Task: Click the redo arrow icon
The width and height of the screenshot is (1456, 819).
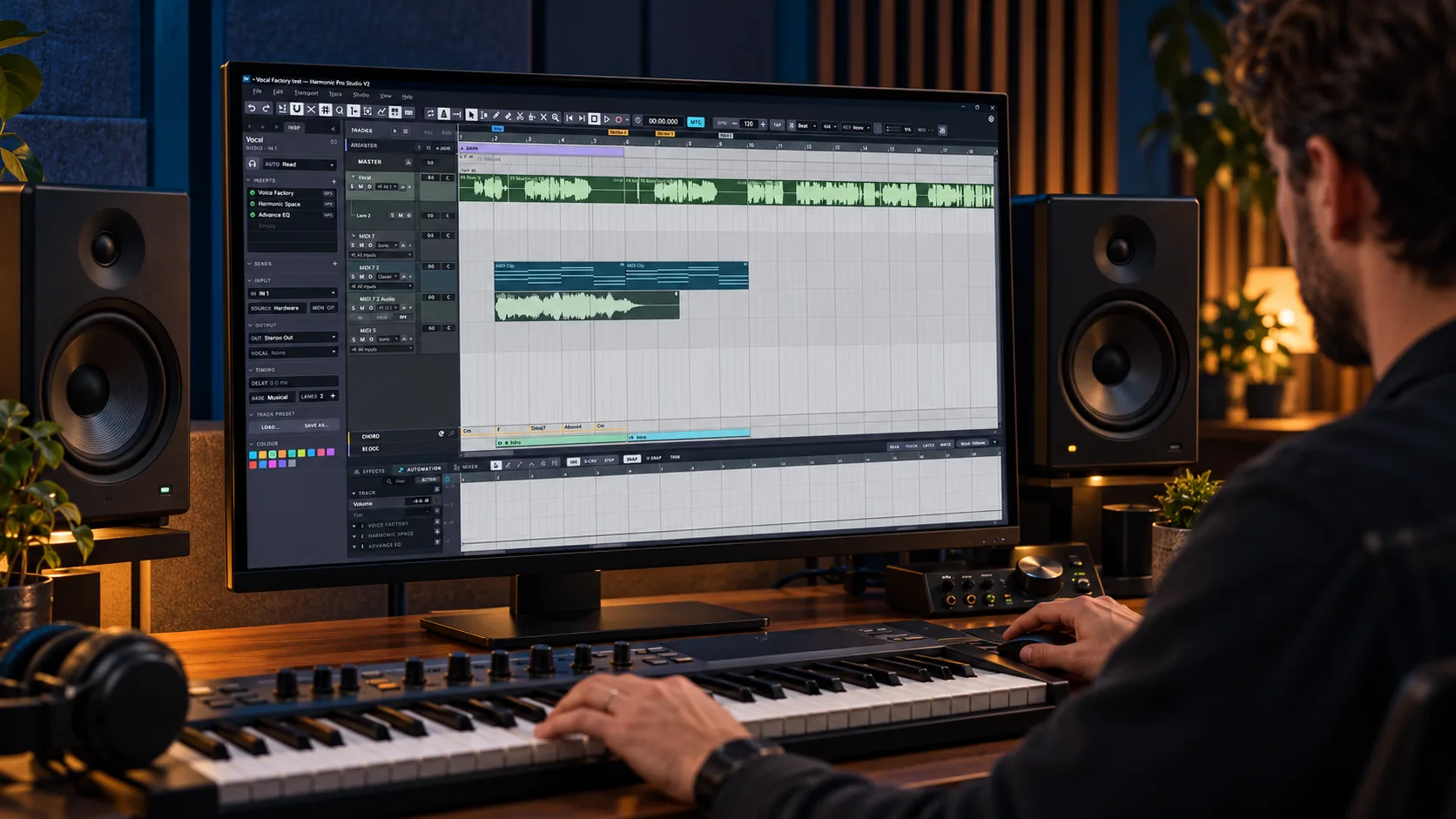Action: (x=266, y=109)
